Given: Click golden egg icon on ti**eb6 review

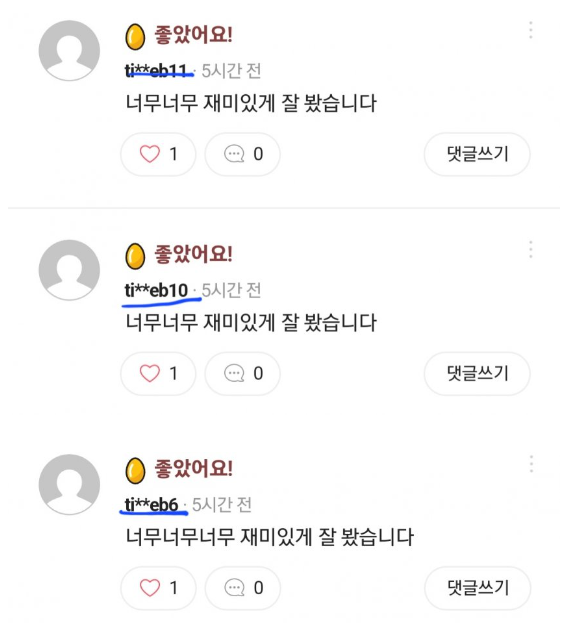Looking at the screenshot, I should click(x=135, y=471).
